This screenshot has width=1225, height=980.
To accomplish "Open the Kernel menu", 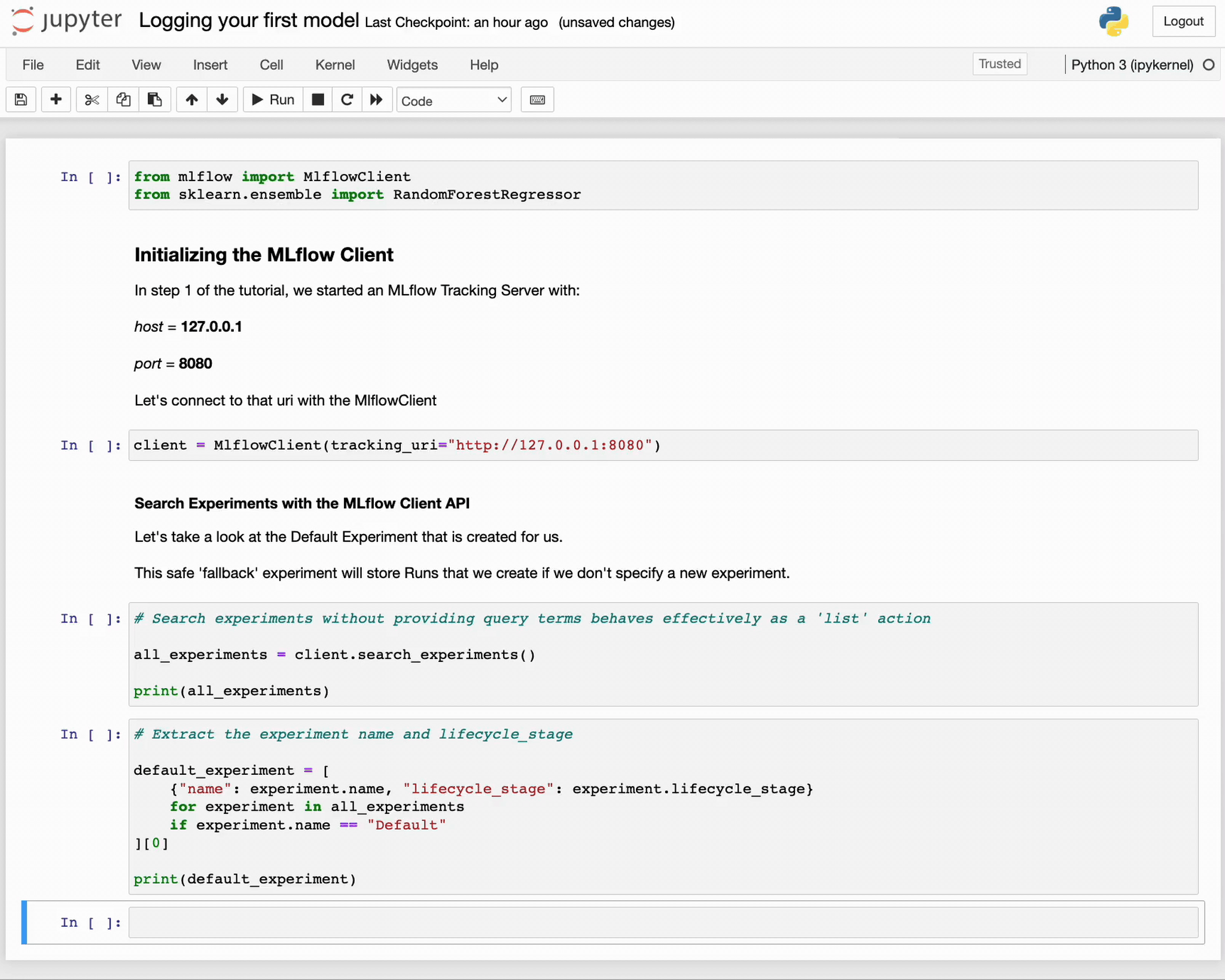I will pyautogui.click(x=335, y=65).
